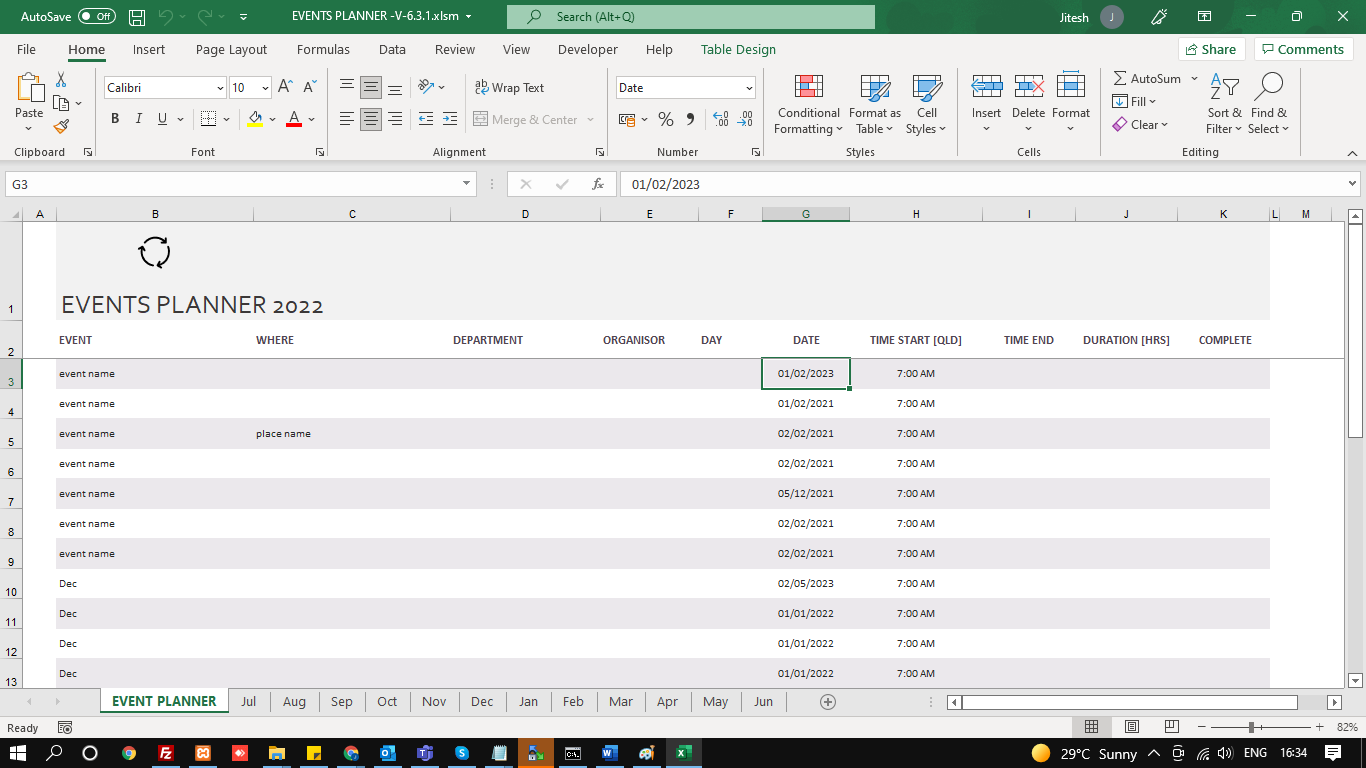Screen dimensions: 1366x768
Task: Toggle the AutoSave switch
Action: [x=96, y=17]
